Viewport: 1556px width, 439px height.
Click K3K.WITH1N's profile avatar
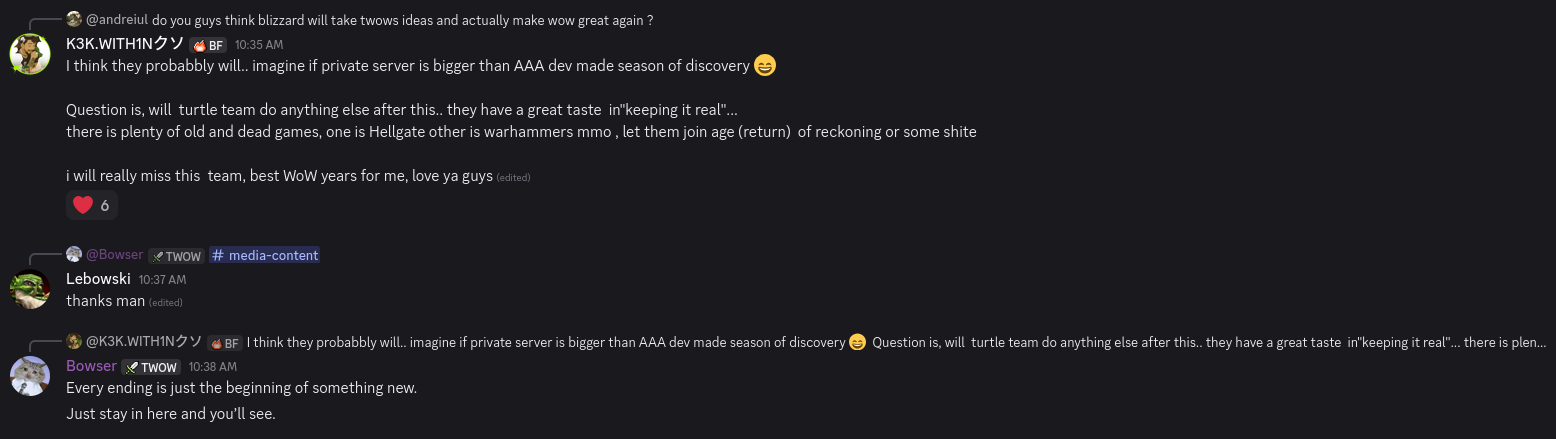(x=30, y=53)
